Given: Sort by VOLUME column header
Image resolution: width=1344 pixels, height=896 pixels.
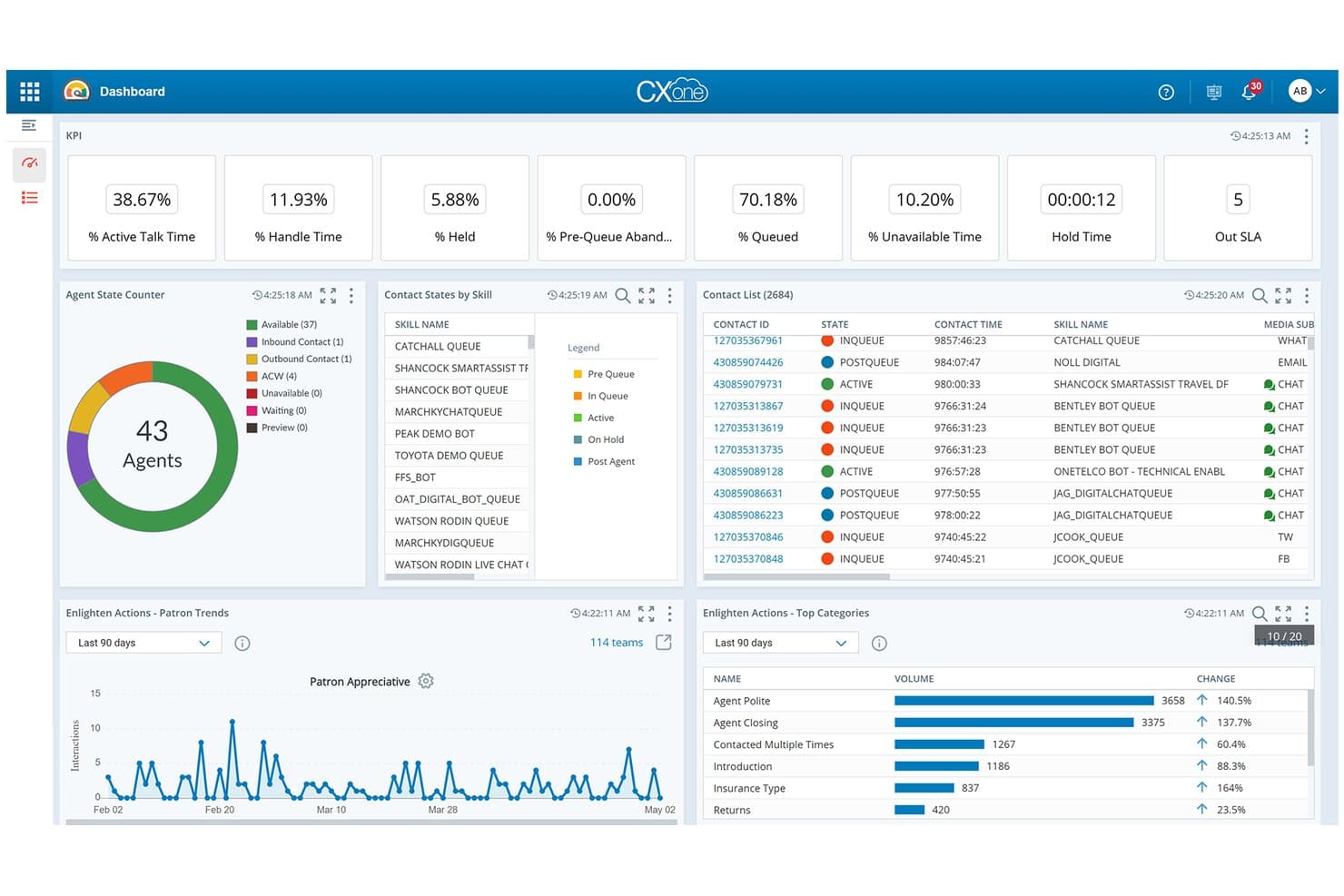Looking at the screenshot, I should (914, 678).
